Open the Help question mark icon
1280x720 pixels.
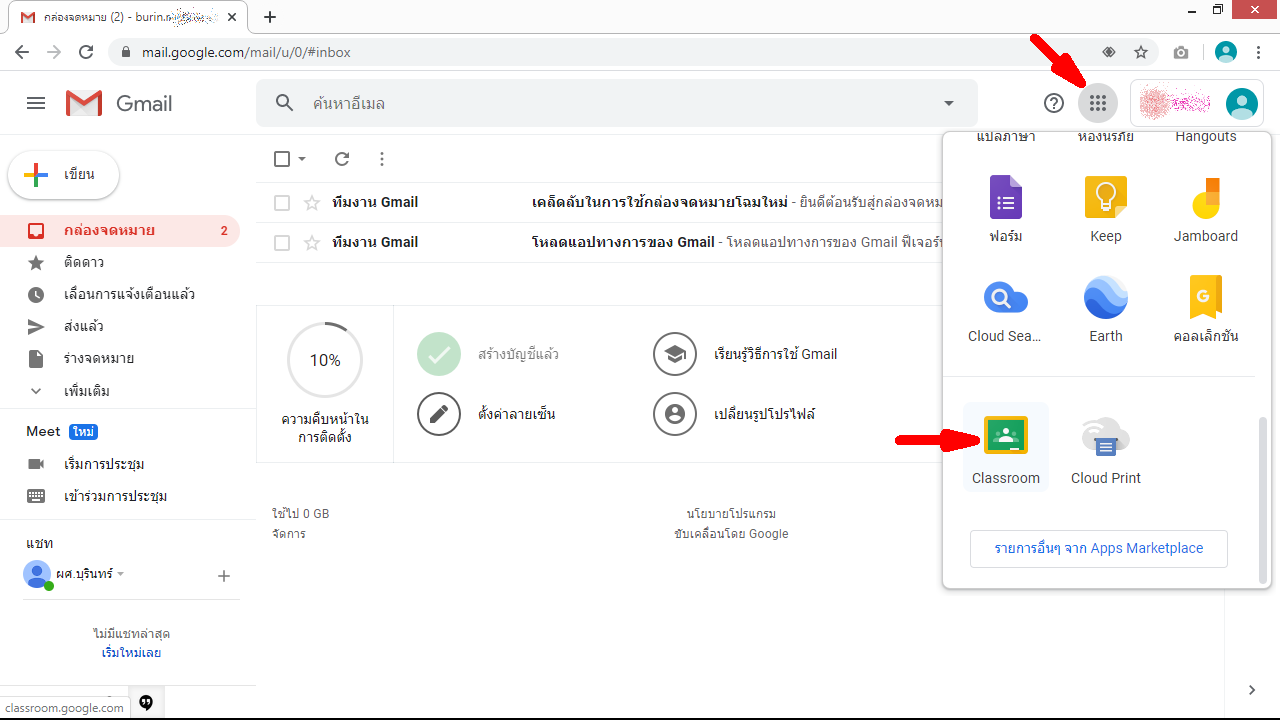click(1054, 103)
